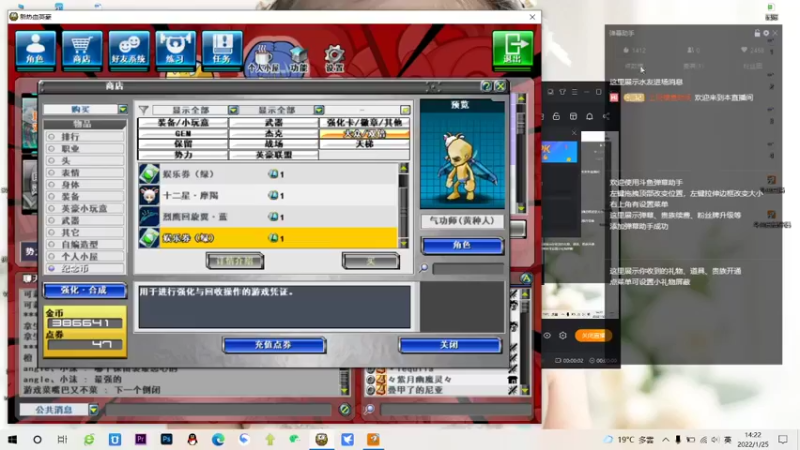Click the filter funnel icon in shop
The height and width of the screenshot is (450, 800).
(143, 110)
